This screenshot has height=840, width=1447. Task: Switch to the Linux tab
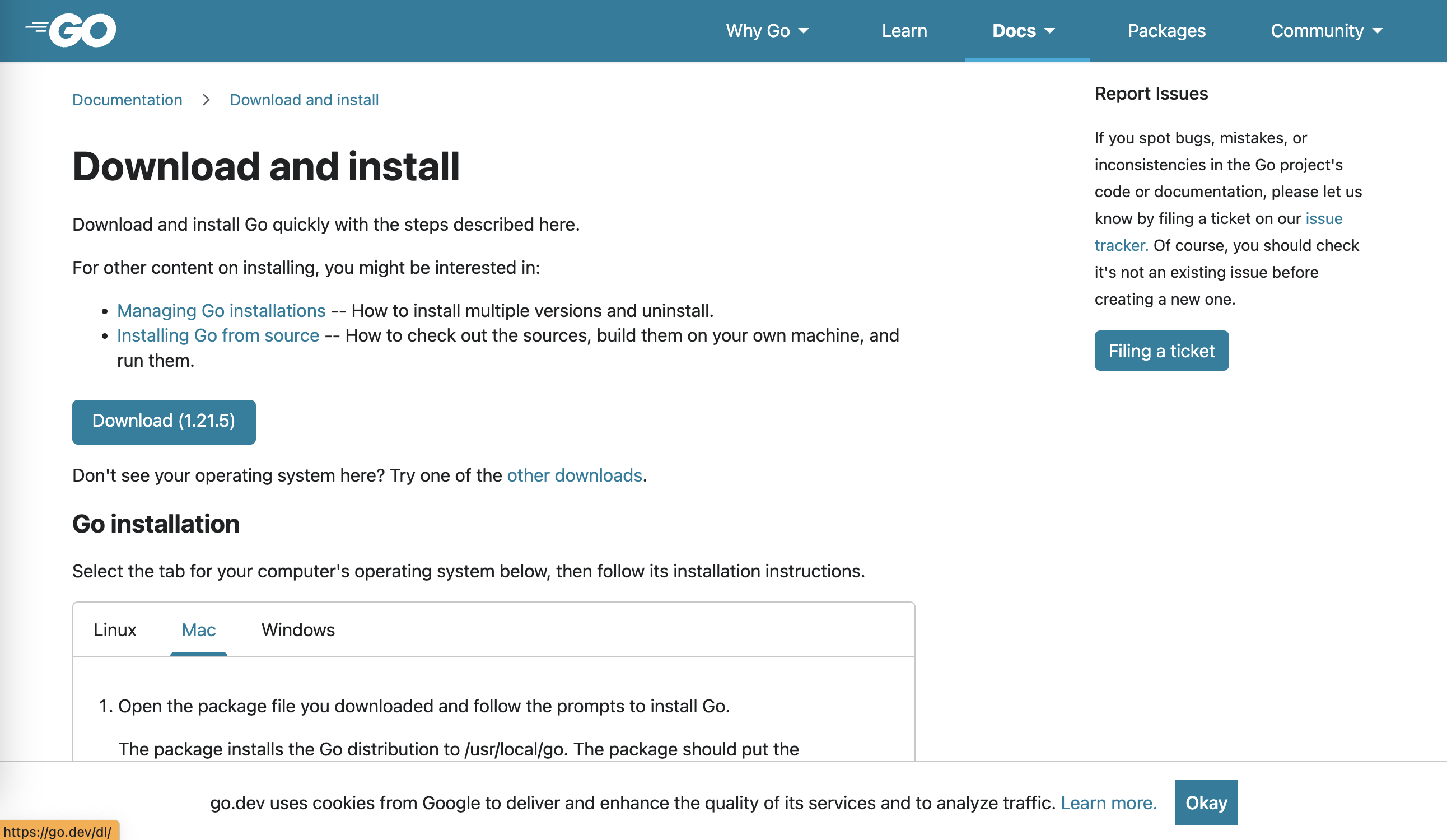(x=115, y=630)
